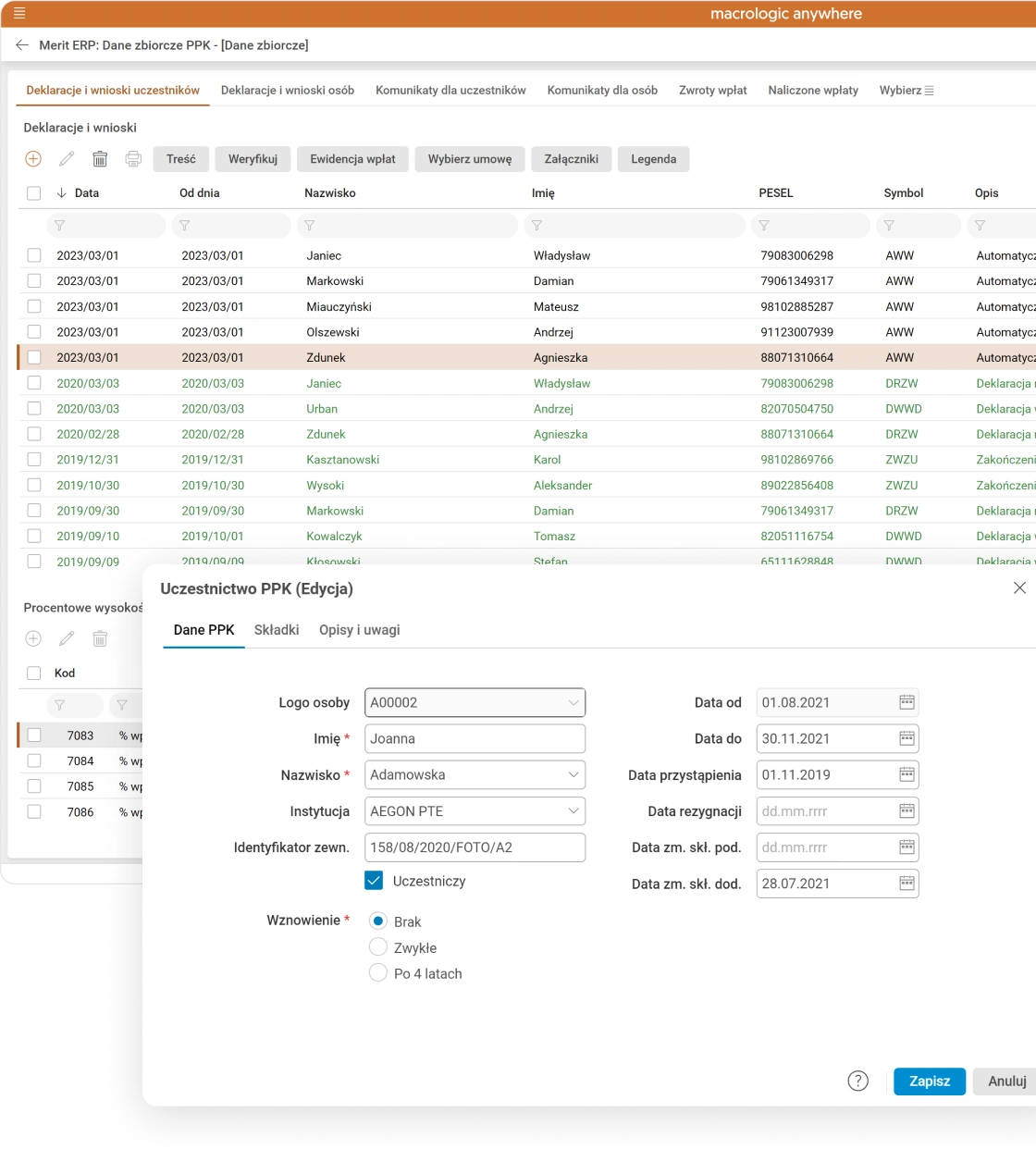Open the hamburger menu in the top bar
The width and height of the screenshot is (1036, 1162).
tap(19, 14)
